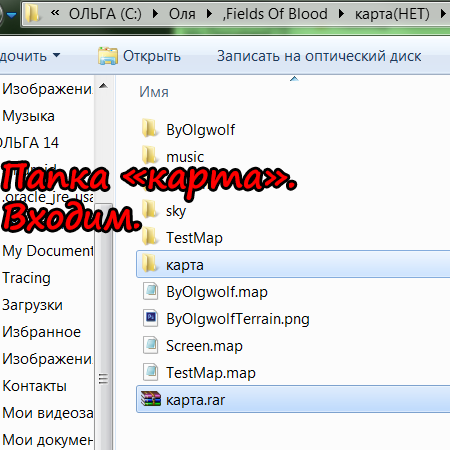This screenshot has height=450, width=450.
Task: Click Открыть toolbar button
Action: pos(139,56)
